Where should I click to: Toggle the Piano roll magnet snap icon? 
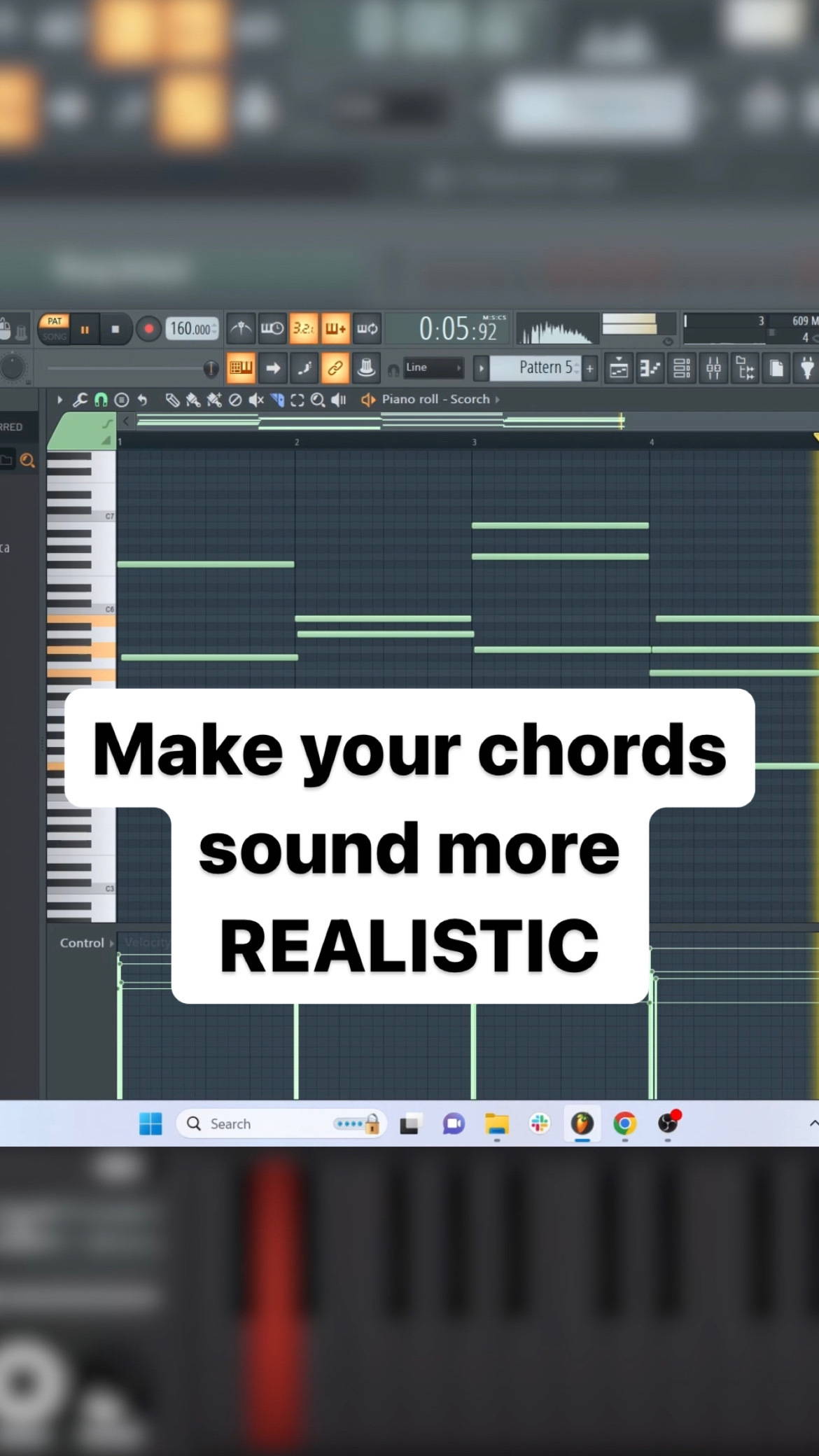(x=101, y=400)
